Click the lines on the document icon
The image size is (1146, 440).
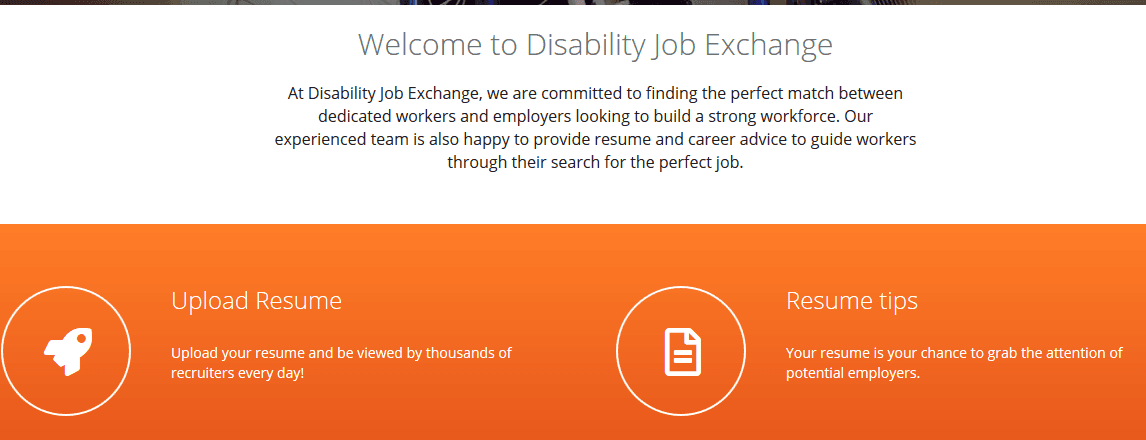click(x=683, y=356)
